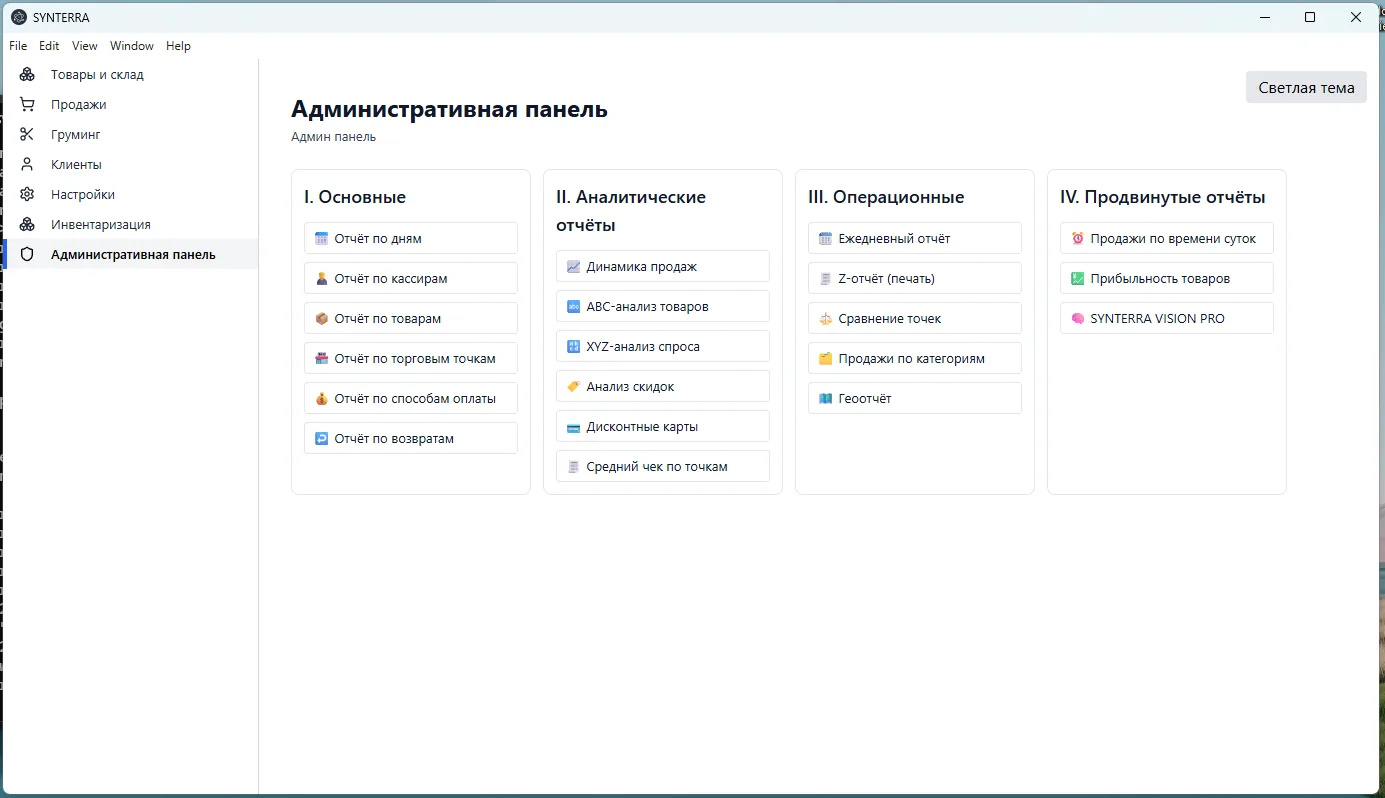Open the Edit menu
The image size is (1385, 798).
pyautogui.click(x=49, y=46)
